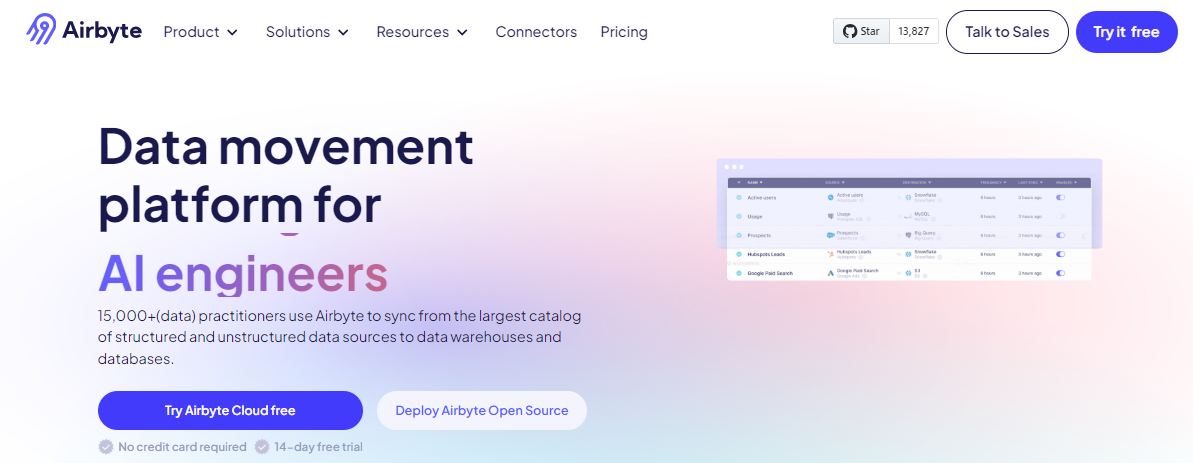Expand the Product navigation menu
Viewport: 1193px width, 463px height.
coord(201,32)
